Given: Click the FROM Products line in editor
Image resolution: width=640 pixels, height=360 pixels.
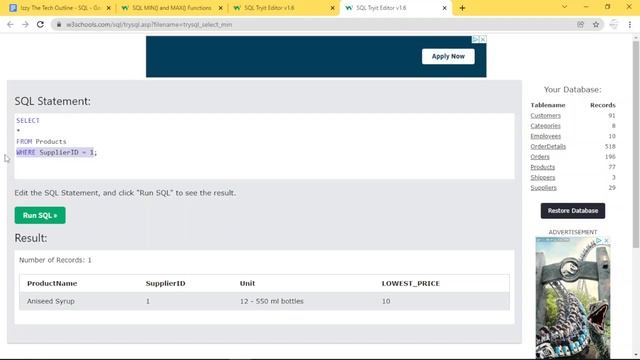Looking at the screenshot, I should click(41, 142).
